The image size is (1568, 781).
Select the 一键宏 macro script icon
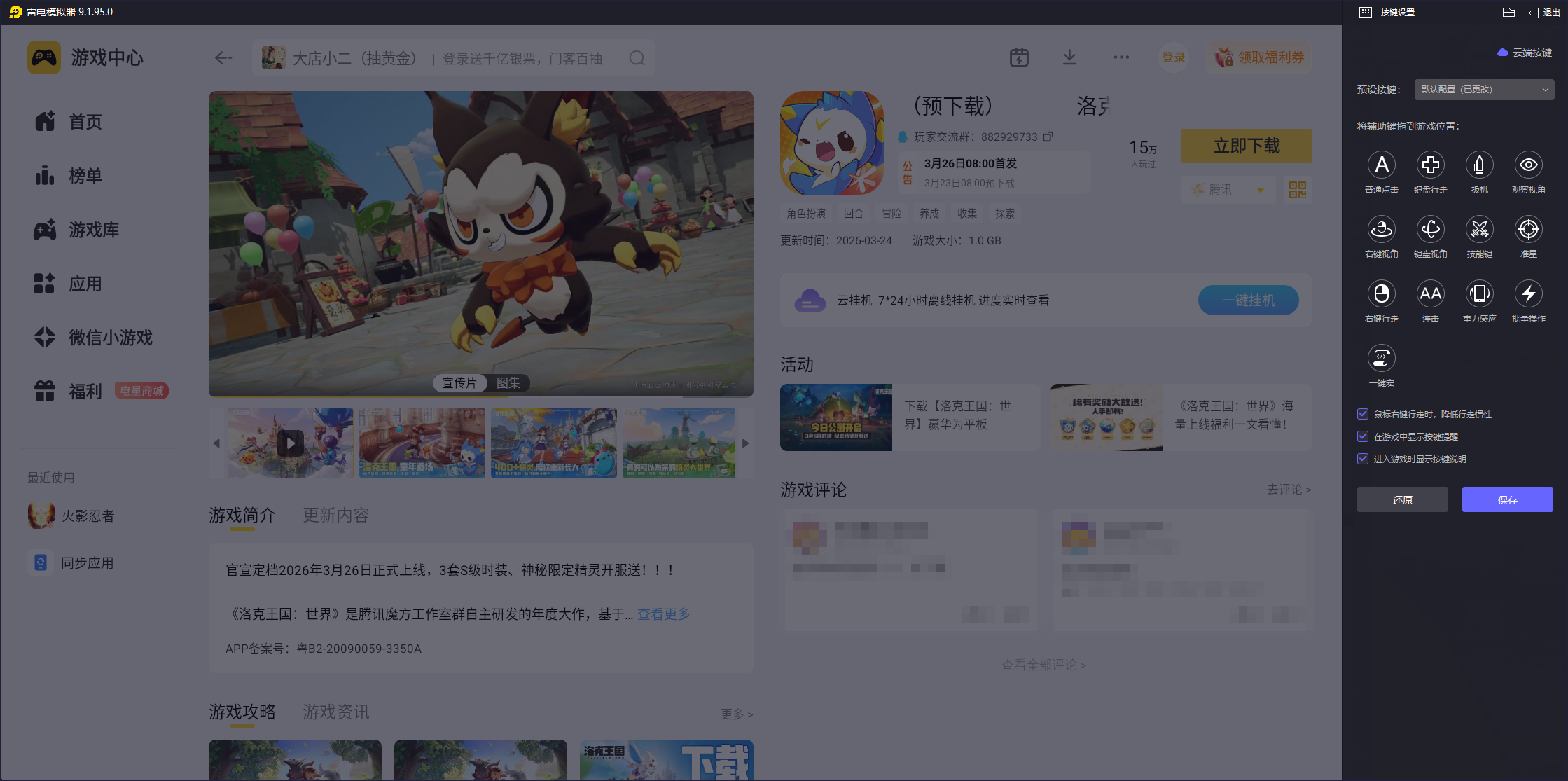point(1381,359)
